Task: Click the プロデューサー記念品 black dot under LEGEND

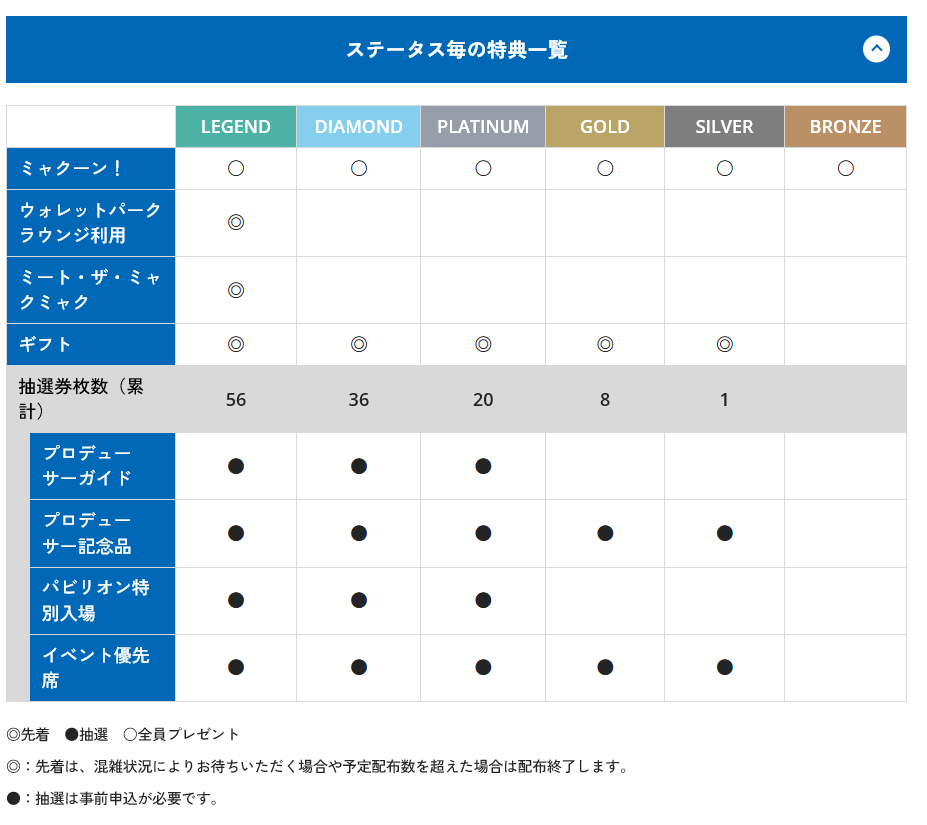Action: [x=236, y=533]
